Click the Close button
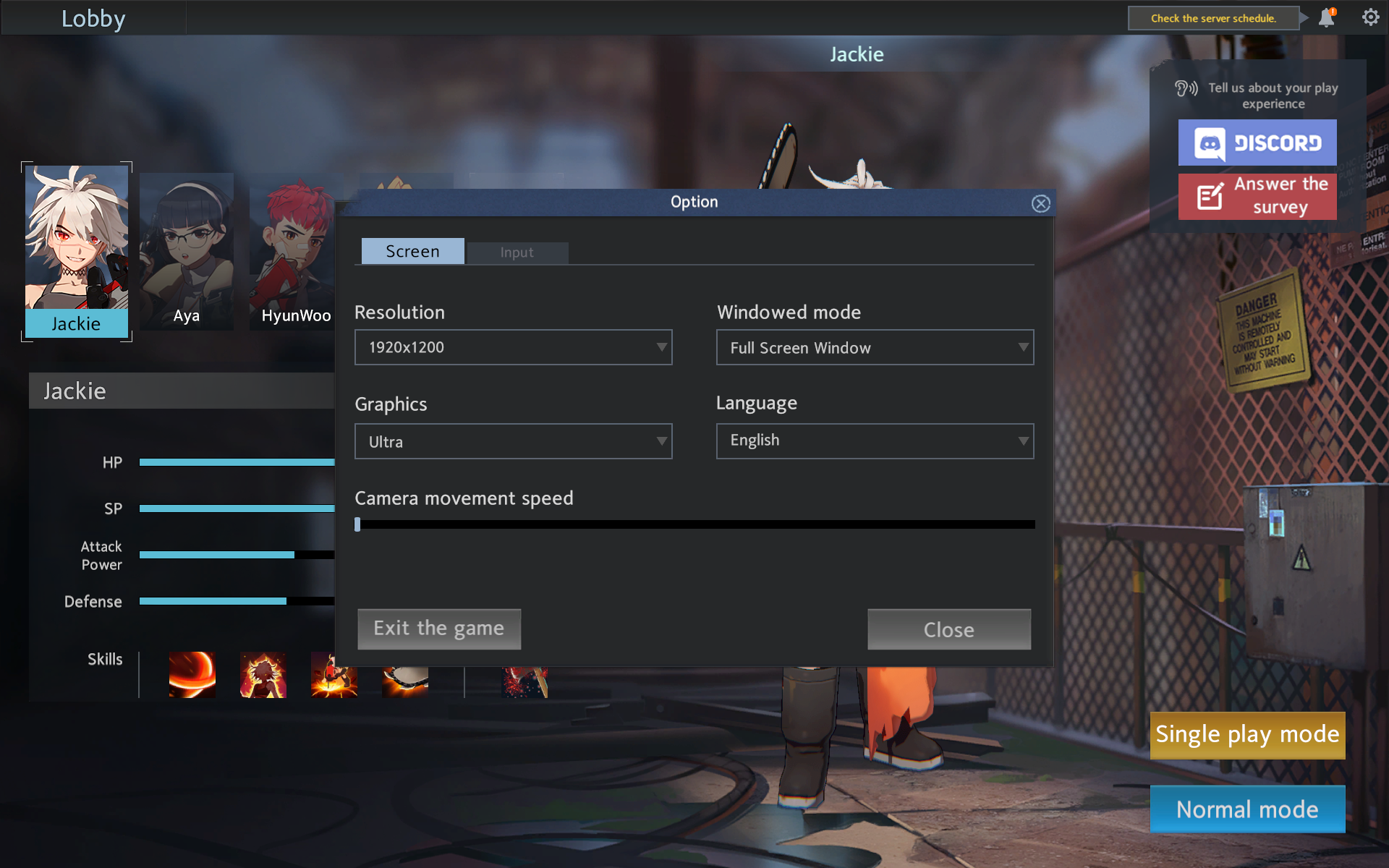 [x=949, y=629]
